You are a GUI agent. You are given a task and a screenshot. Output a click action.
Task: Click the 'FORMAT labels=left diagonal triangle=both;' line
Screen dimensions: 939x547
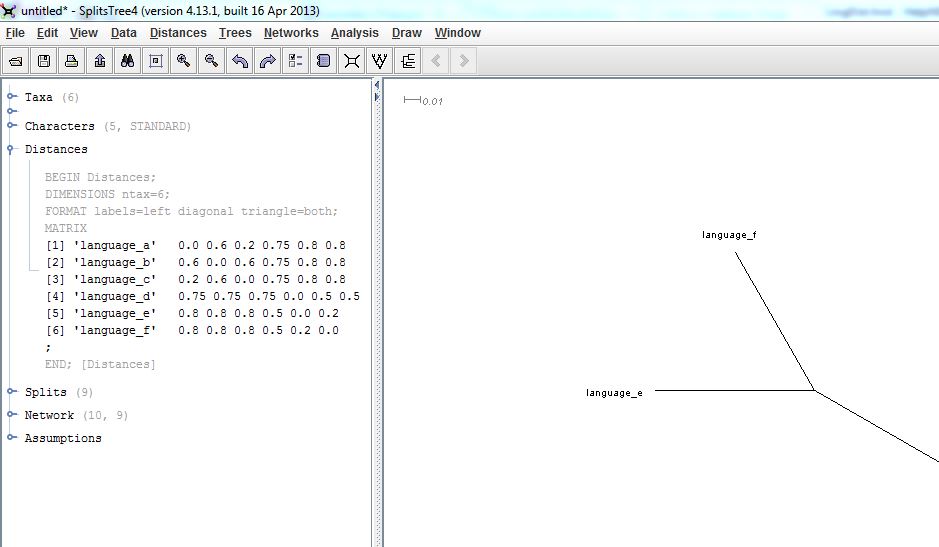pyautogui.click(x=191, y=211)
